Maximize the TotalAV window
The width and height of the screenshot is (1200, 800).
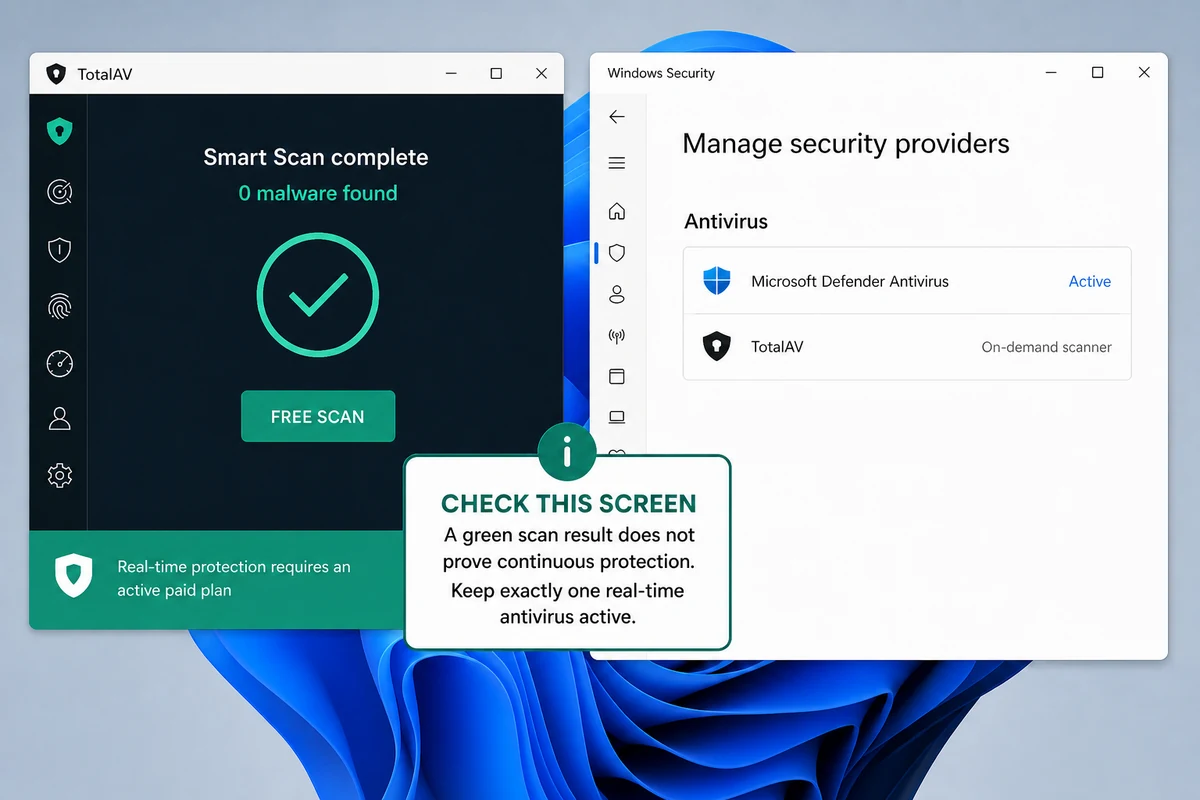point(496,74)
